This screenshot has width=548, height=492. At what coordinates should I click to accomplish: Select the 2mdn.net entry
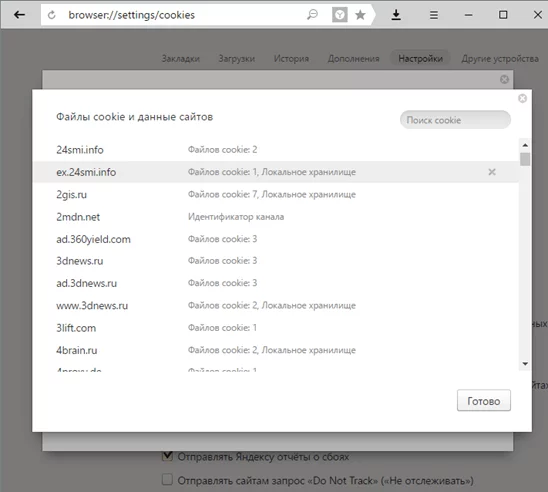click(x=275, y=217)
